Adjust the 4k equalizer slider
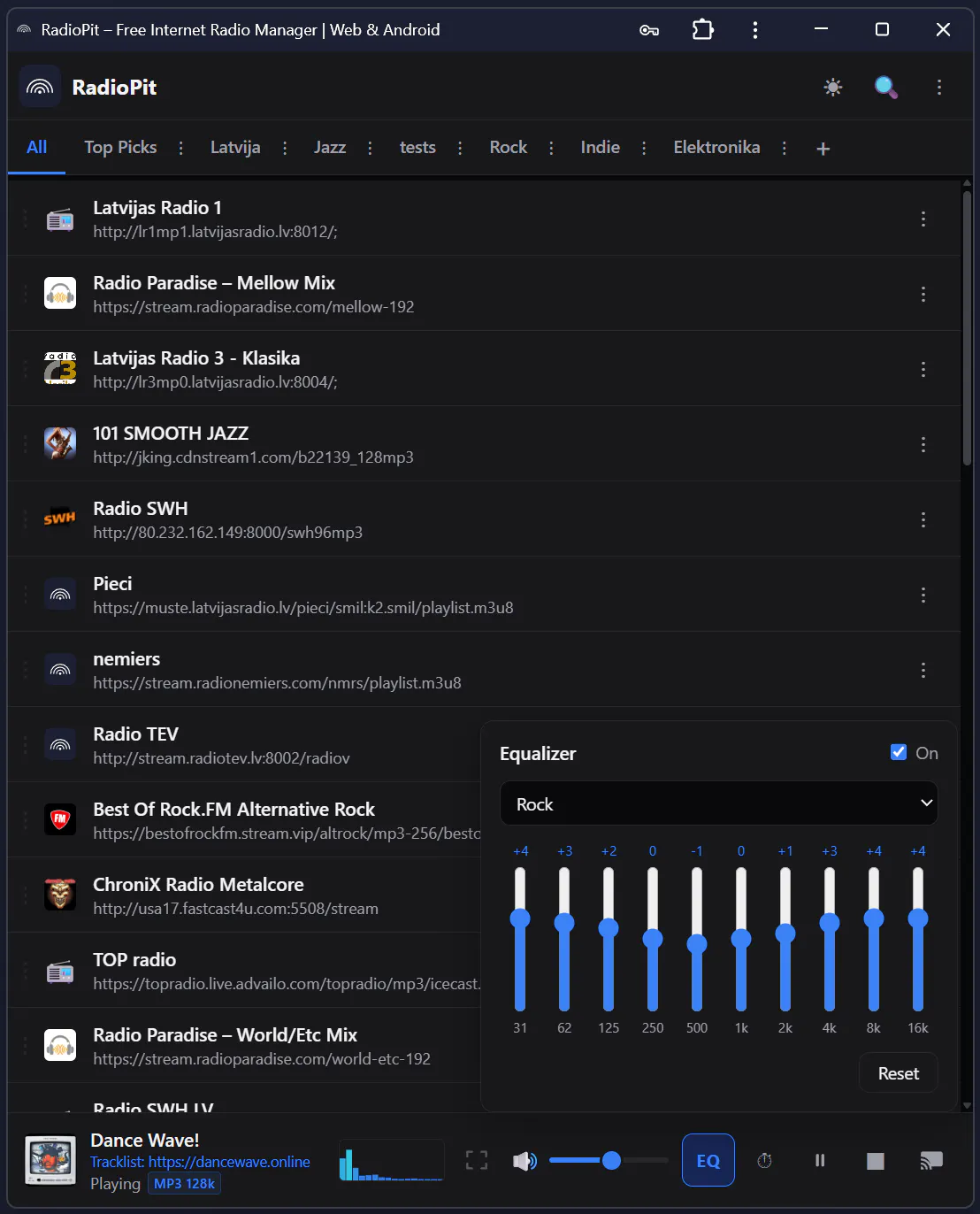 click(830, 939)
